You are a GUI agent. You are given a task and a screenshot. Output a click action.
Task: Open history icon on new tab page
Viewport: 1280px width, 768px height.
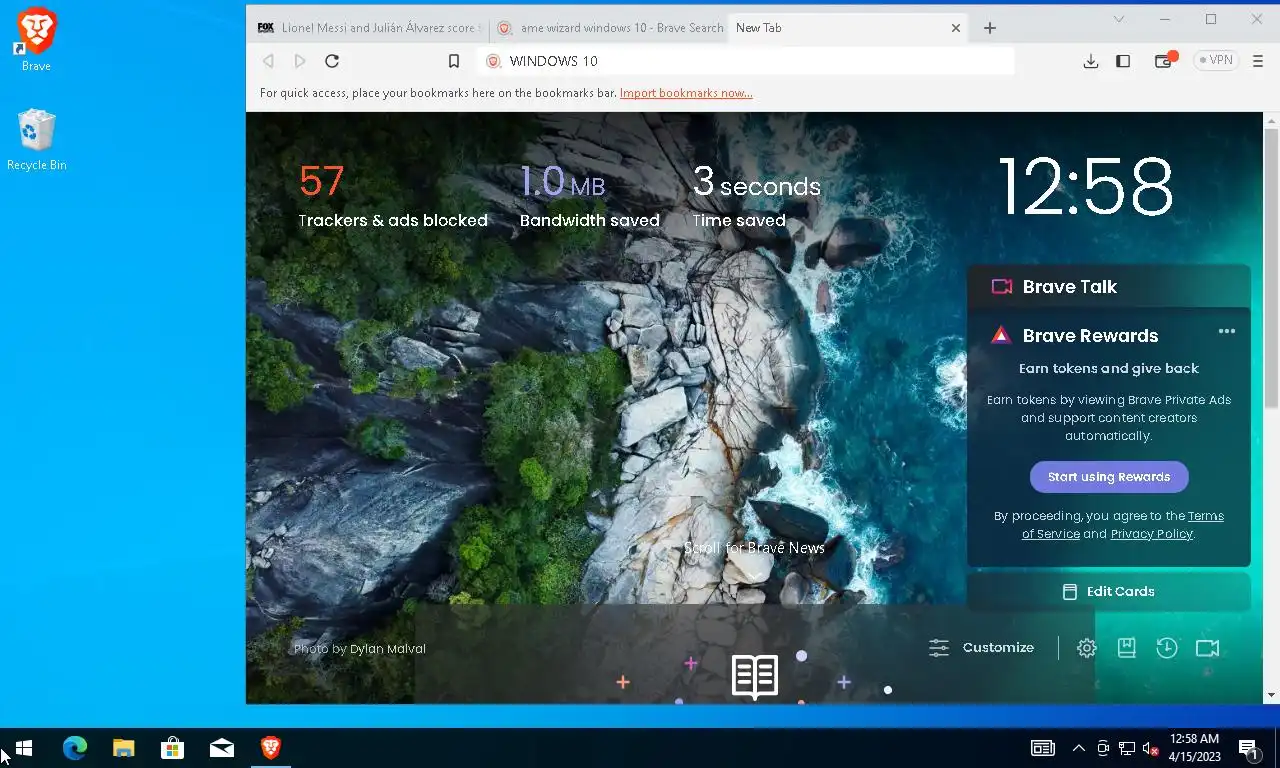coord(1167,648)
